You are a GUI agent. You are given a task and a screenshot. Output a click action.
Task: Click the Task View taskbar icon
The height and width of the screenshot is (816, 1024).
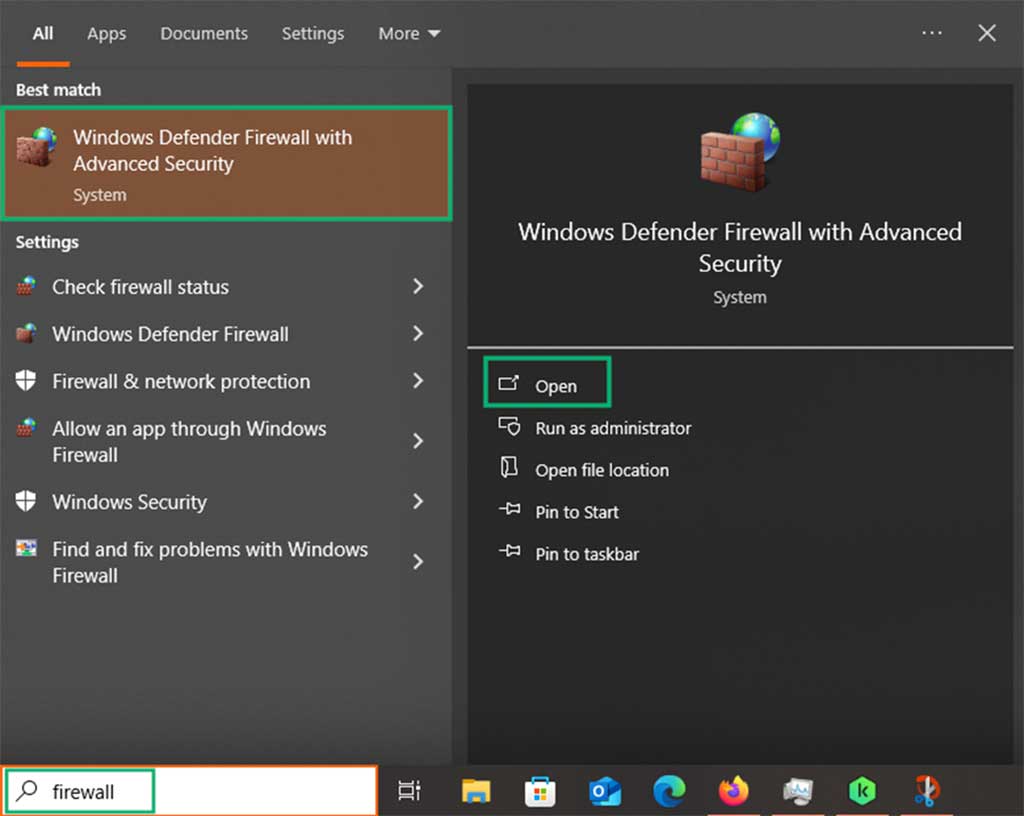pyautogui.click(x=409, y=790)
